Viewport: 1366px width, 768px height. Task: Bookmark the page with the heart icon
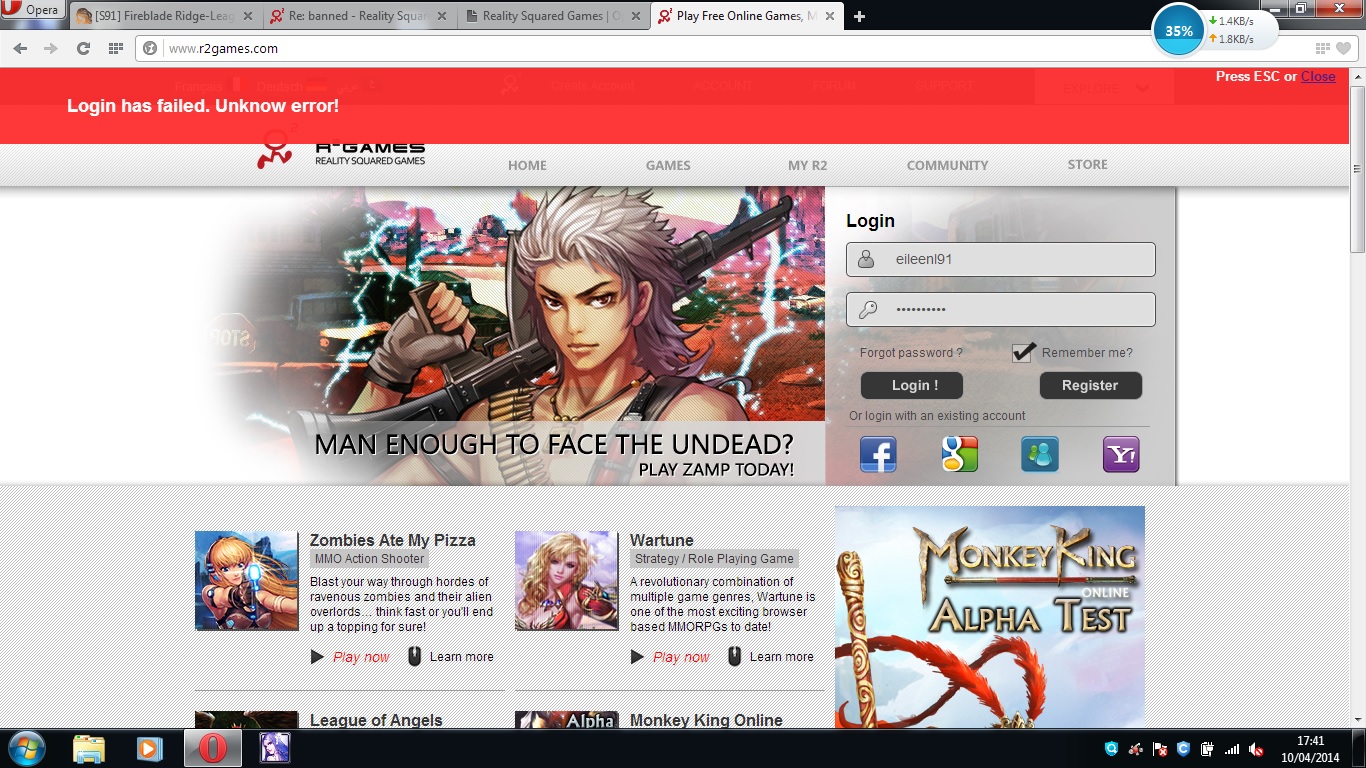click(x=1344, y=48)
